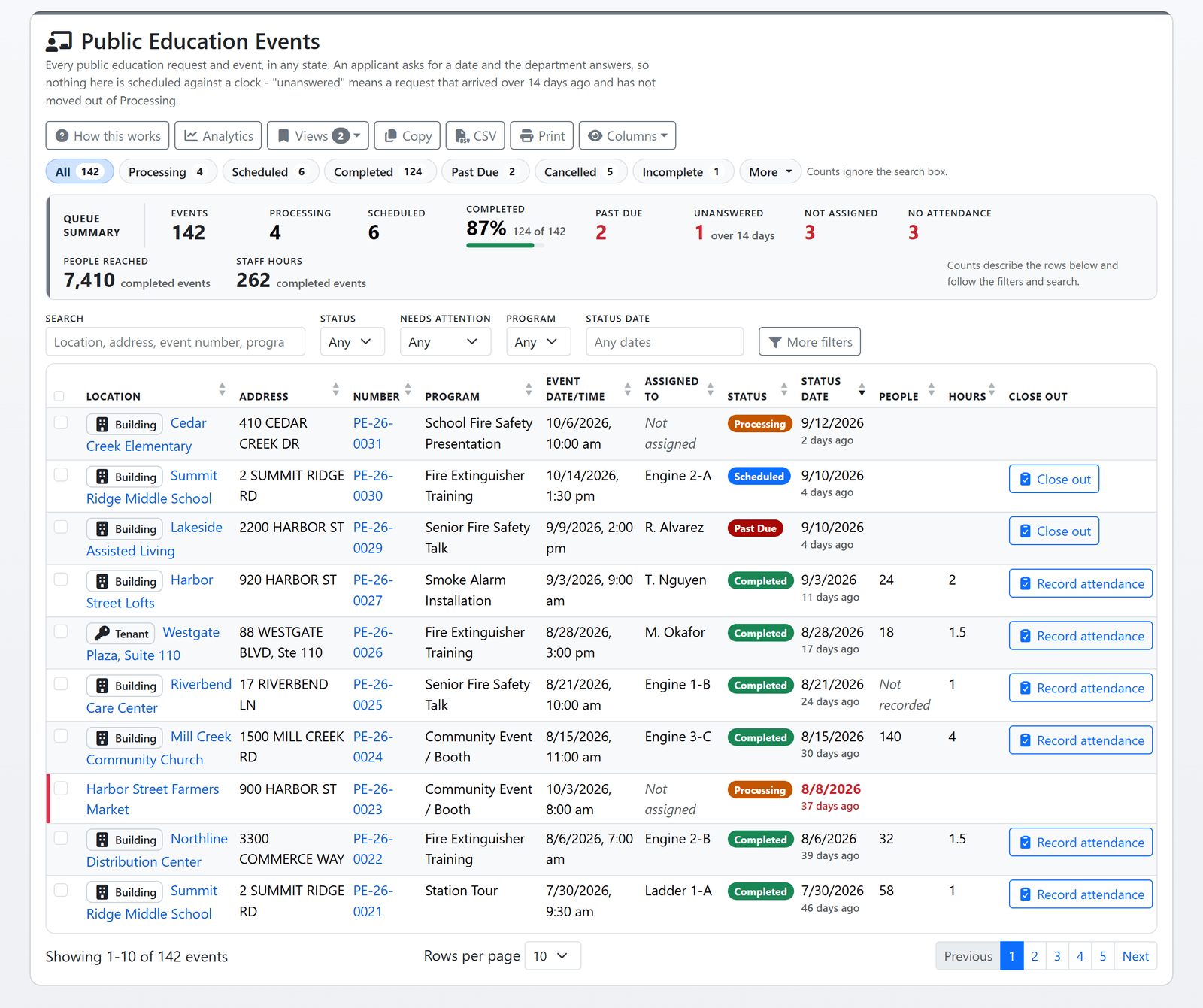The height and width of the screenshot is (1008, 1203).
Task: Open event number PE-26-0029 link
Action: click(x=373, y=538)
